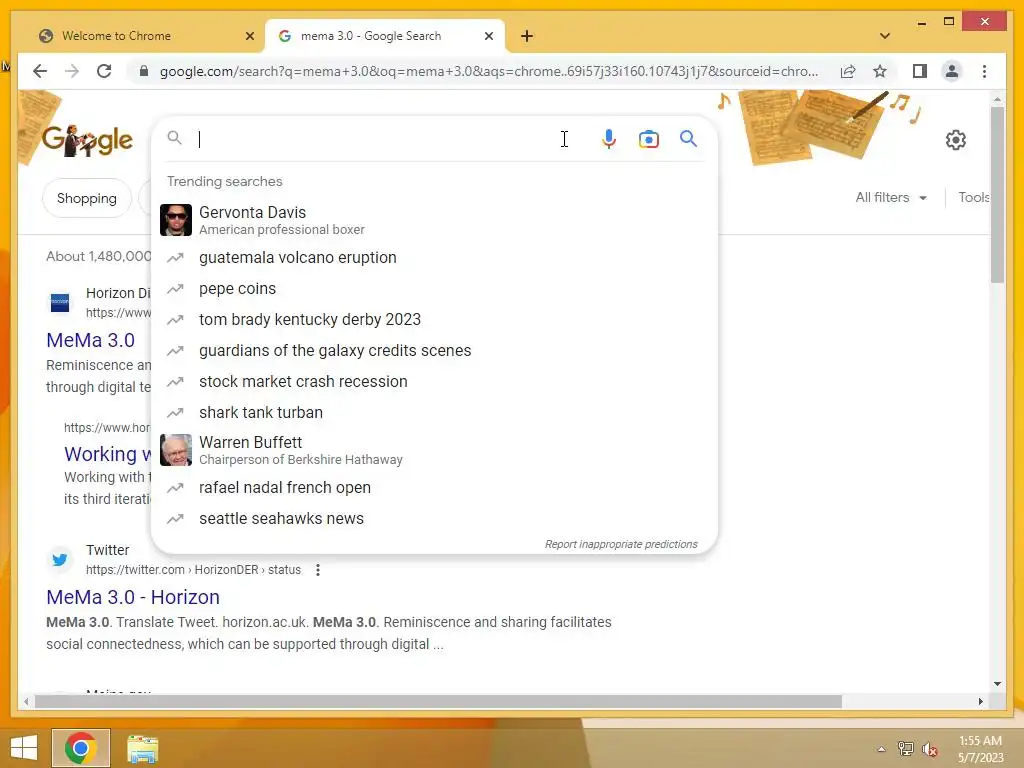Choose tom brady kentucky derby 2023 suggestion
This screenshot has width=1024, height=768.
click(x=434, y=319)
